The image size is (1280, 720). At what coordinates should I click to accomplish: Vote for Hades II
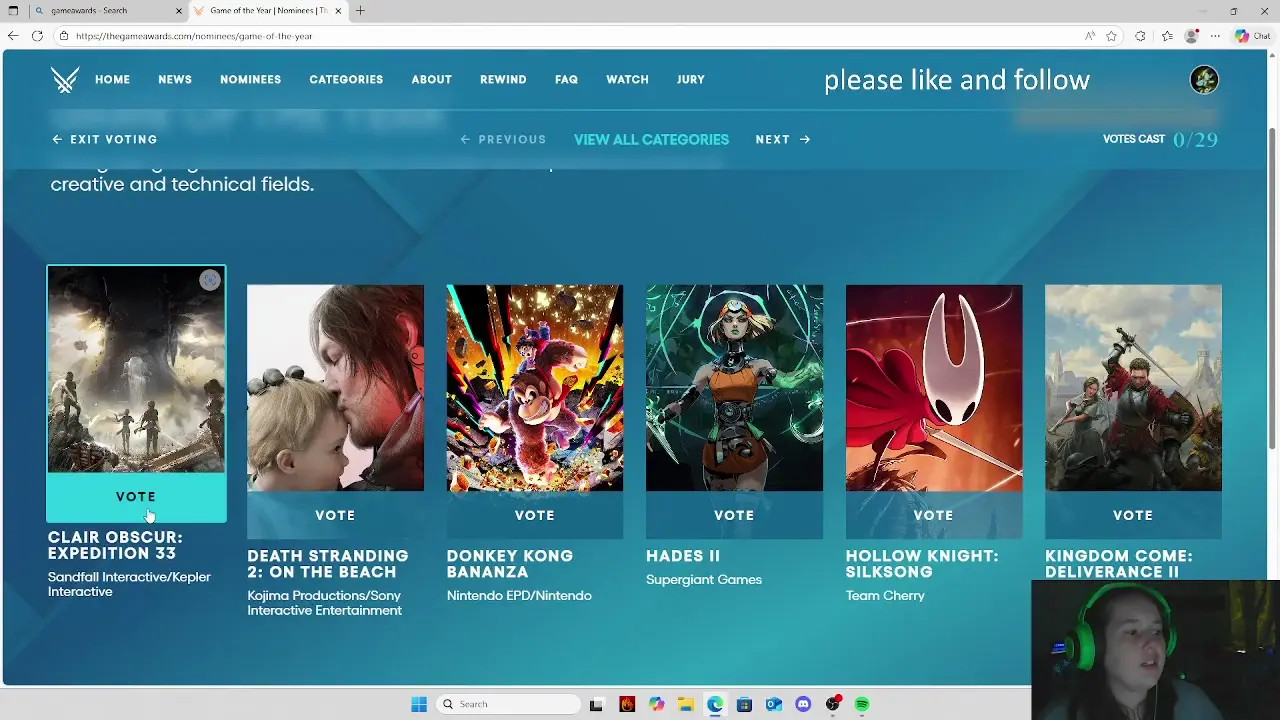734,515
